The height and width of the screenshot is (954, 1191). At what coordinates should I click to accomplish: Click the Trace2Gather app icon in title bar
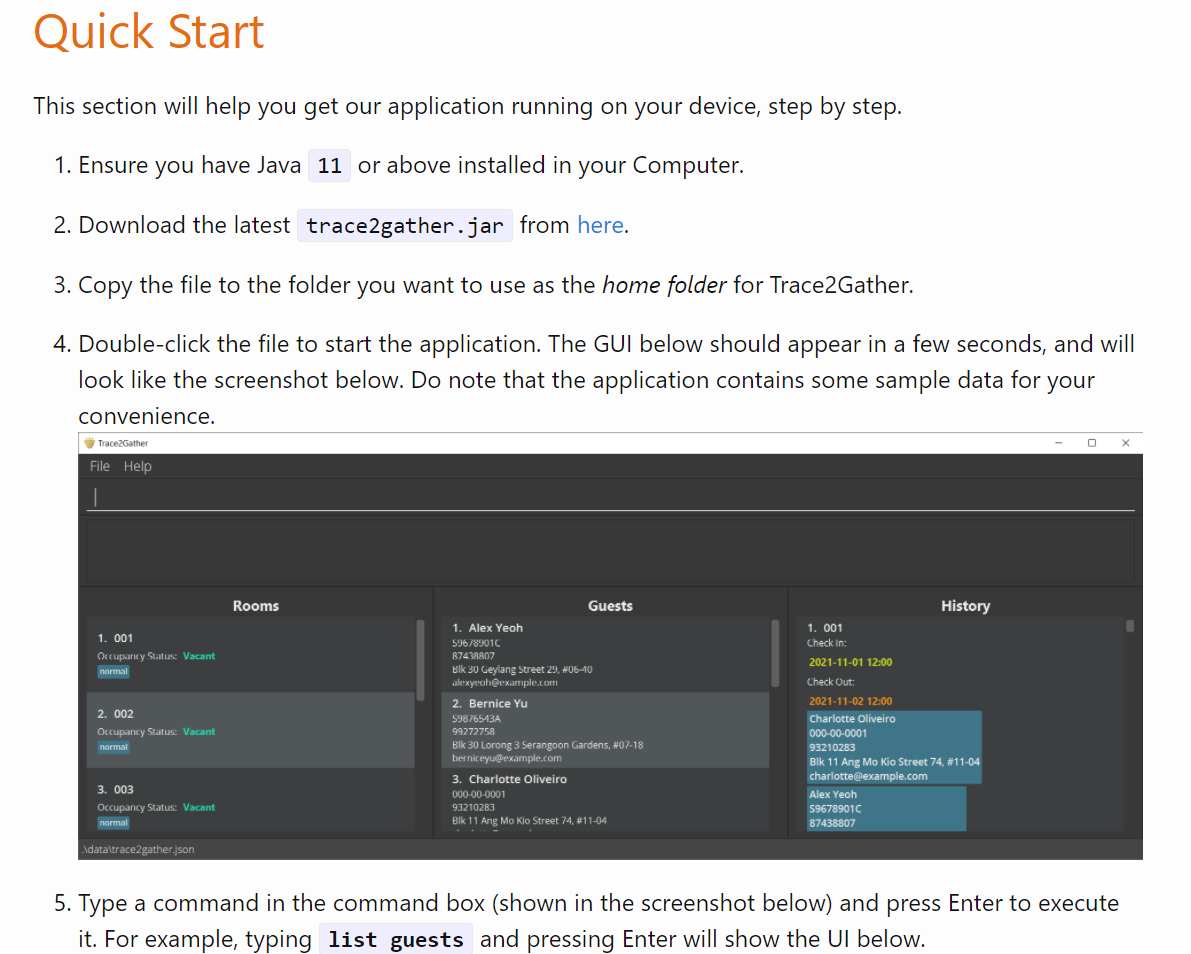(x=89, y=443)
